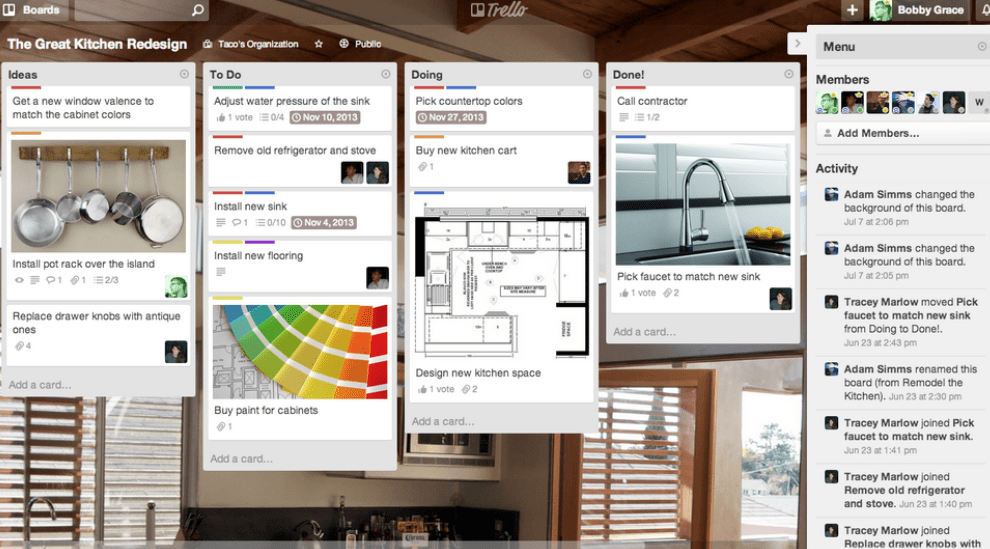Click green label on Adjust water pressure card
The height and width of the screenshot is (549, 990).
(x=228, y=88)
